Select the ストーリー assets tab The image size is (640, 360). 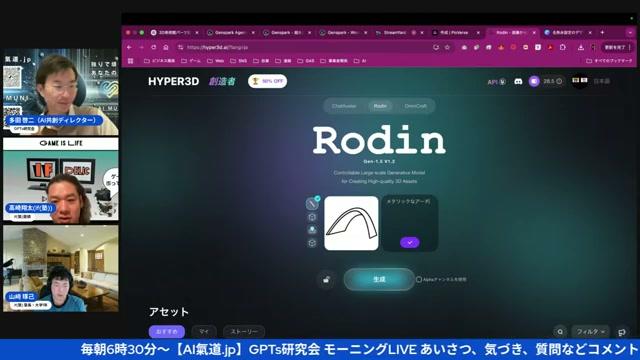pos(244,332)
